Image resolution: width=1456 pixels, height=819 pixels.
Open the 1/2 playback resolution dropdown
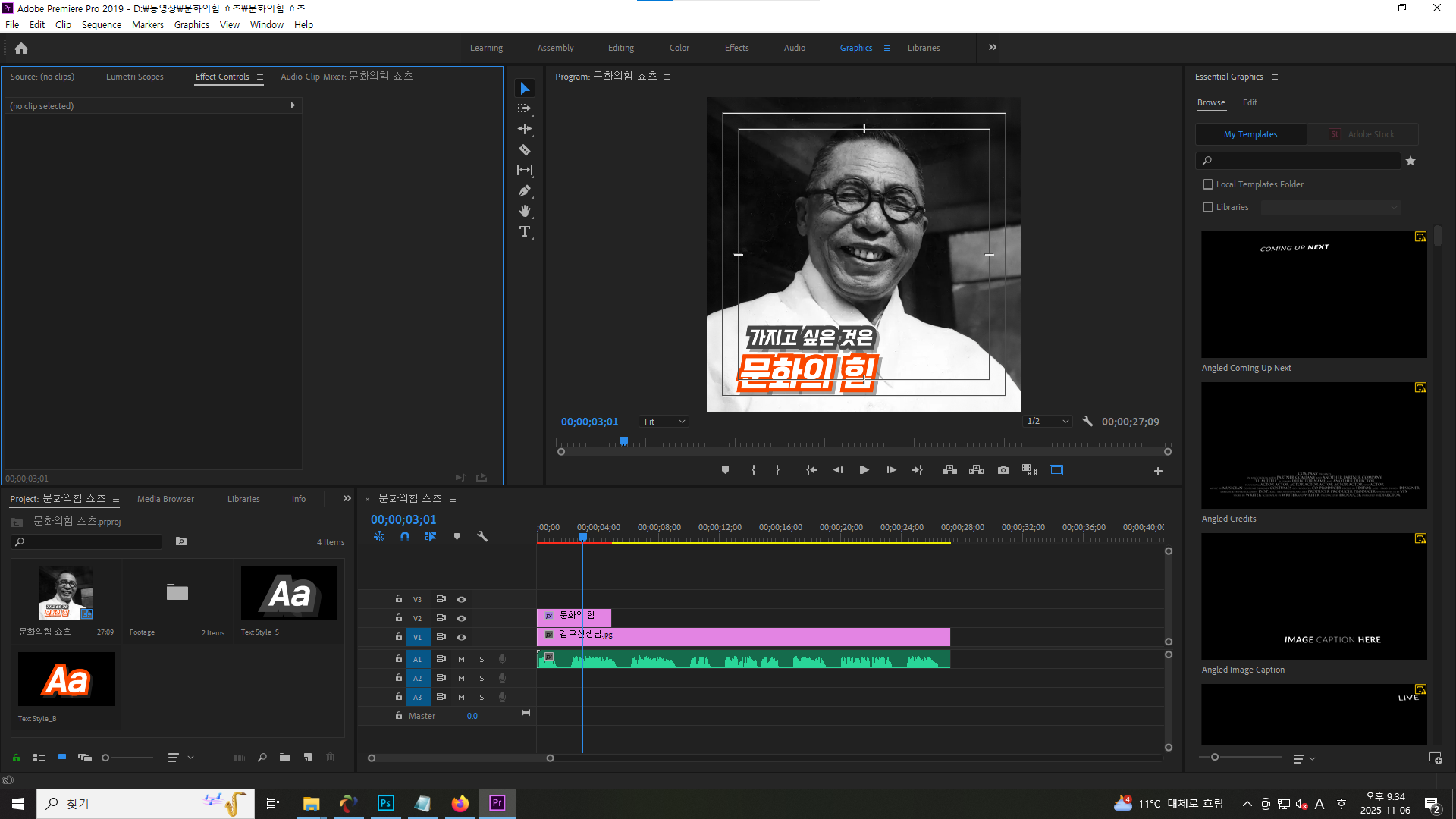pos(1047,422)
